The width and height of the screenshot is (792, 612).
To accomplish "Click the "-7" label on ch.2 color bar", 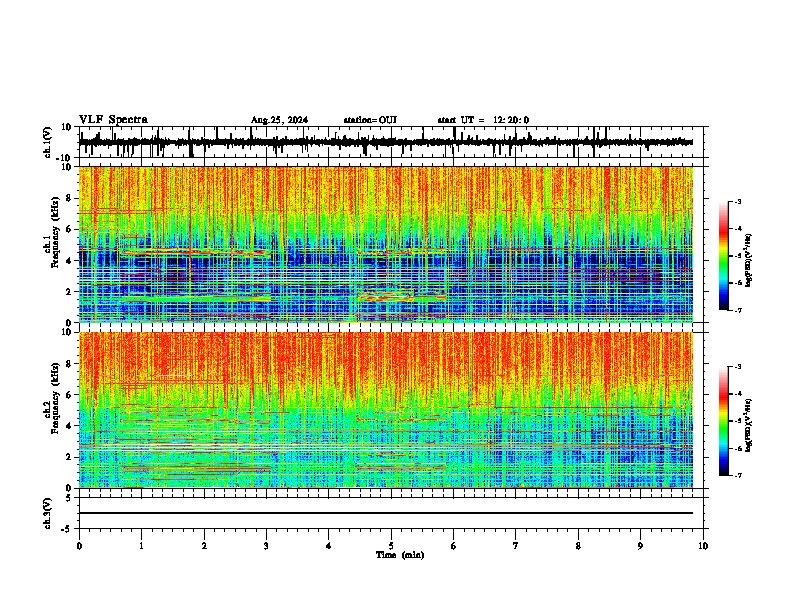I will tap(738, 475).
